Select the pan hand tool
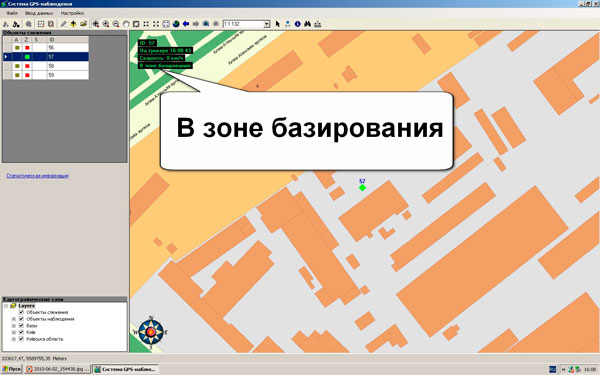This screenshot has width=600, height=375. 126,24
